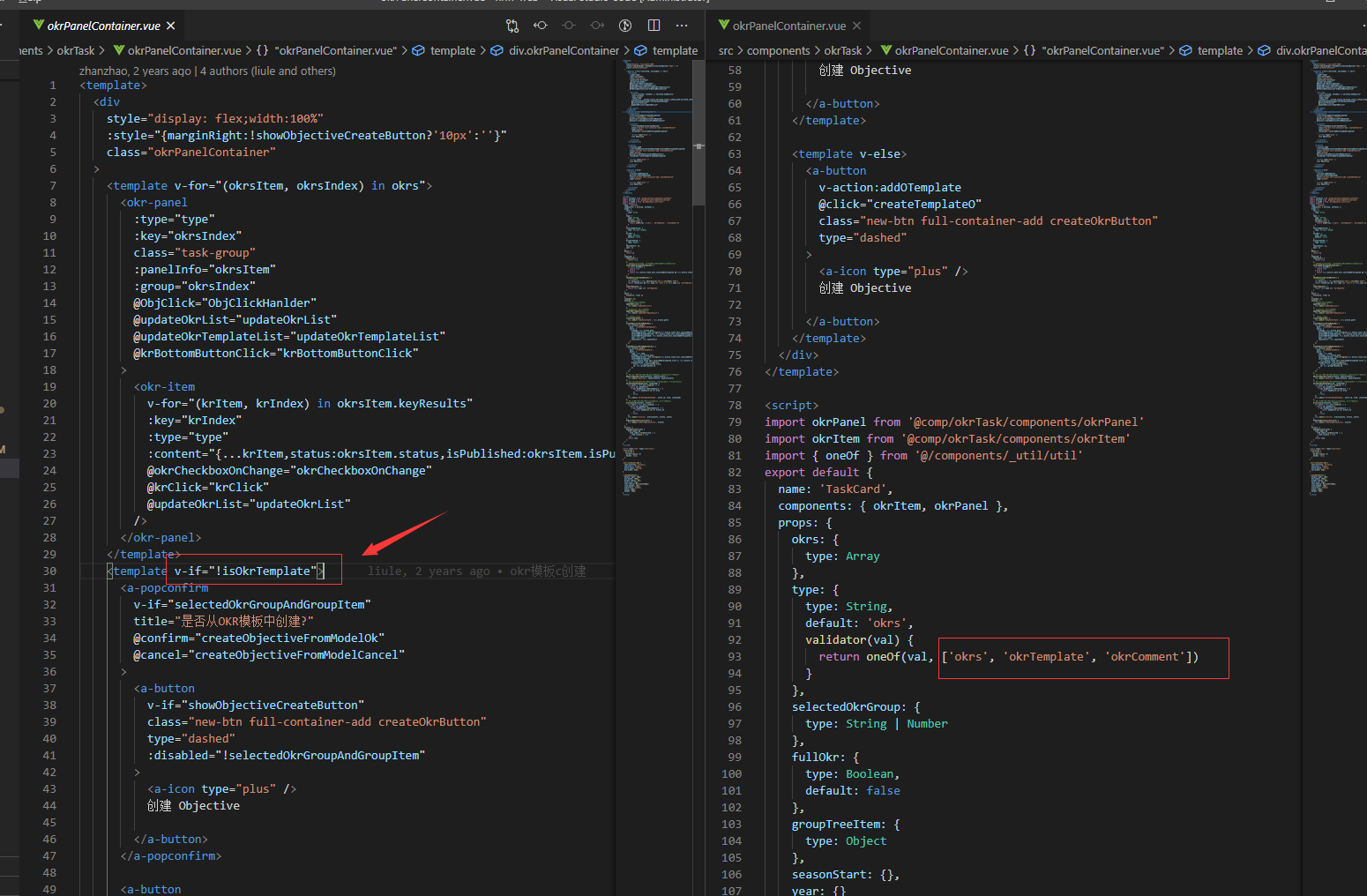Image resolution: width=1367 pixels, height=896 pixels.
Task: Click the <a-popconfirm opening tag
Action: point(164,587)
